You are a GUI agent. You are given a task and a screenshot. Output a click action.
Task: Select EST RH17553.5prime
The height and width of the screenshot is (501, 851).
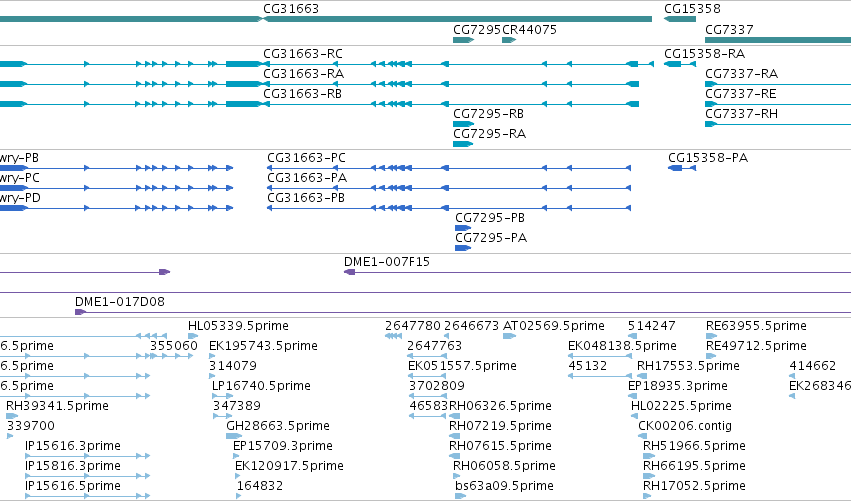[688, 366]
